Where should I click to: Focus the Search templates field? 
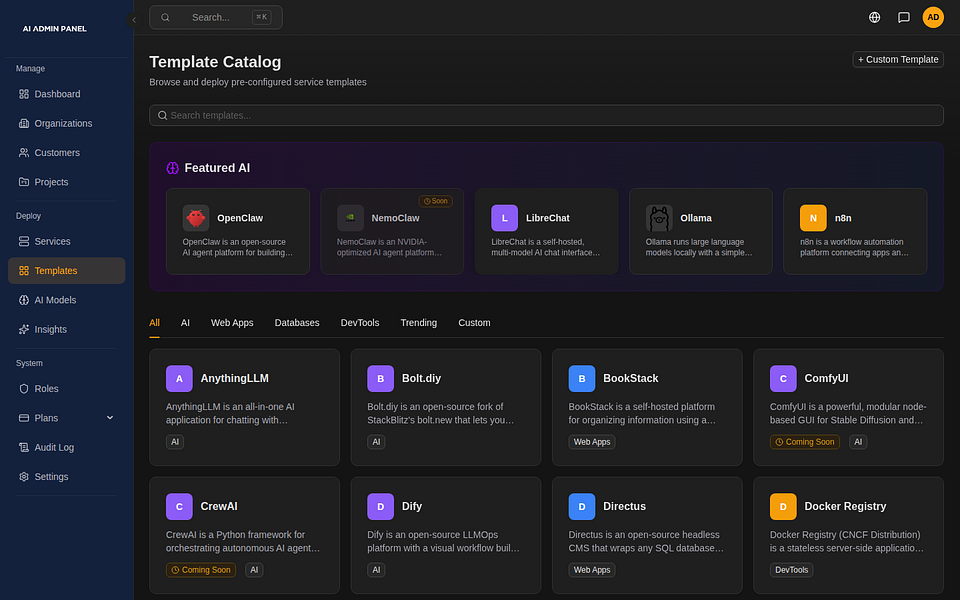[546, 116]
